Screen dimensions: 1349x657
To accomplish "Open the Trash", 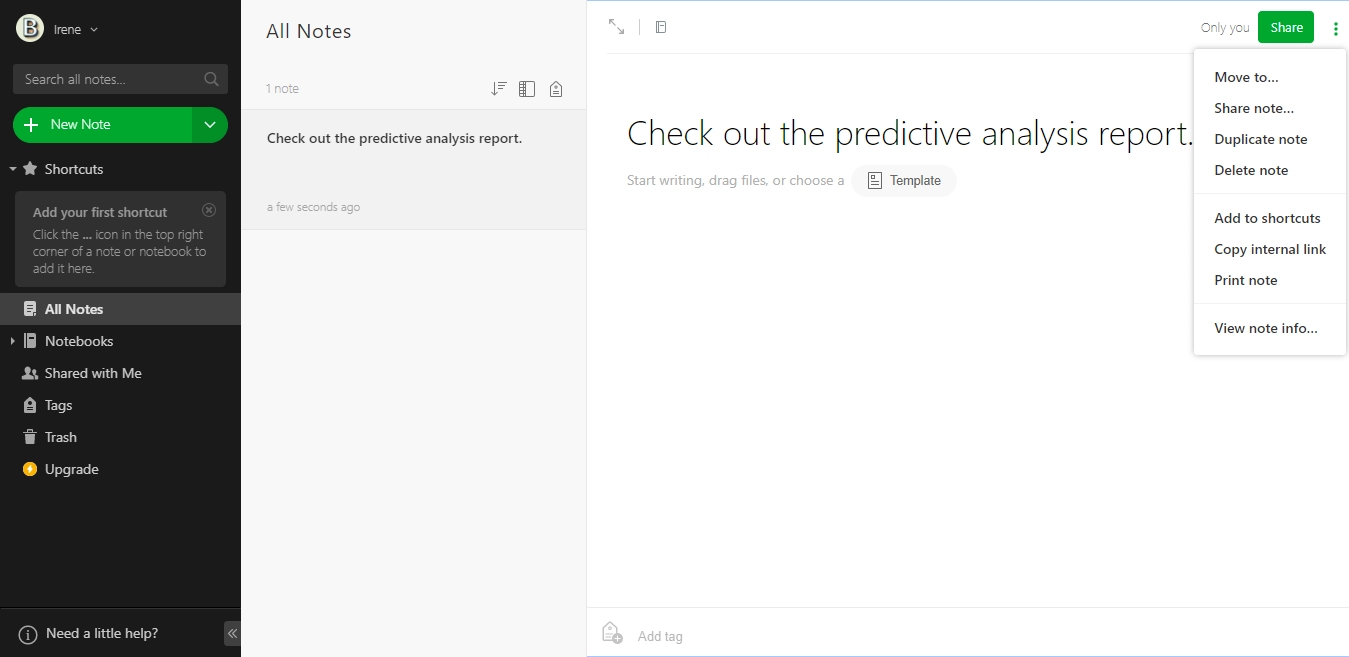I will tap(59, 437).
